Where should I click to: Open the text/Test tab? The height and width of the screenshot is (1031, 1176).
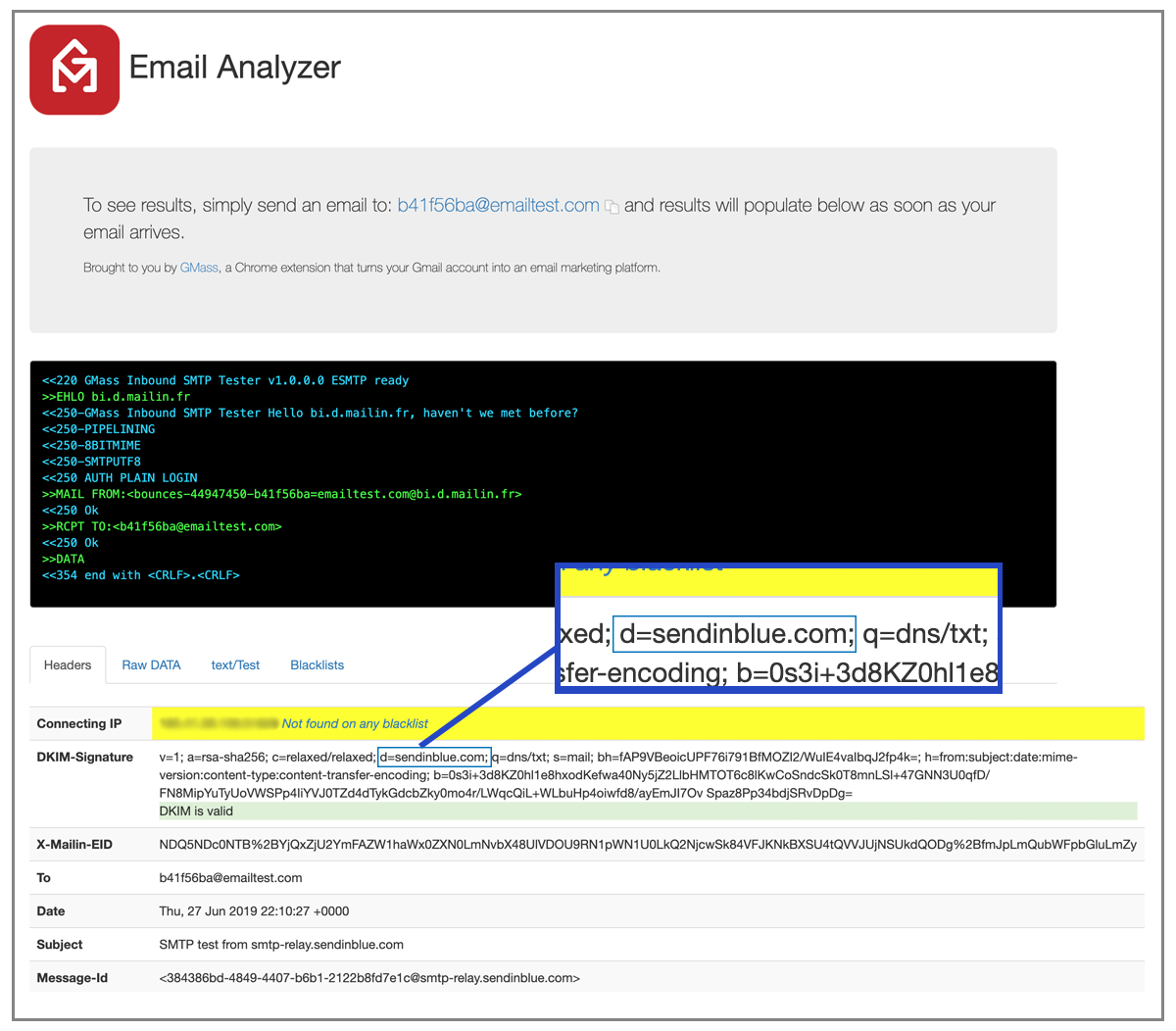(x=235, y=664)
